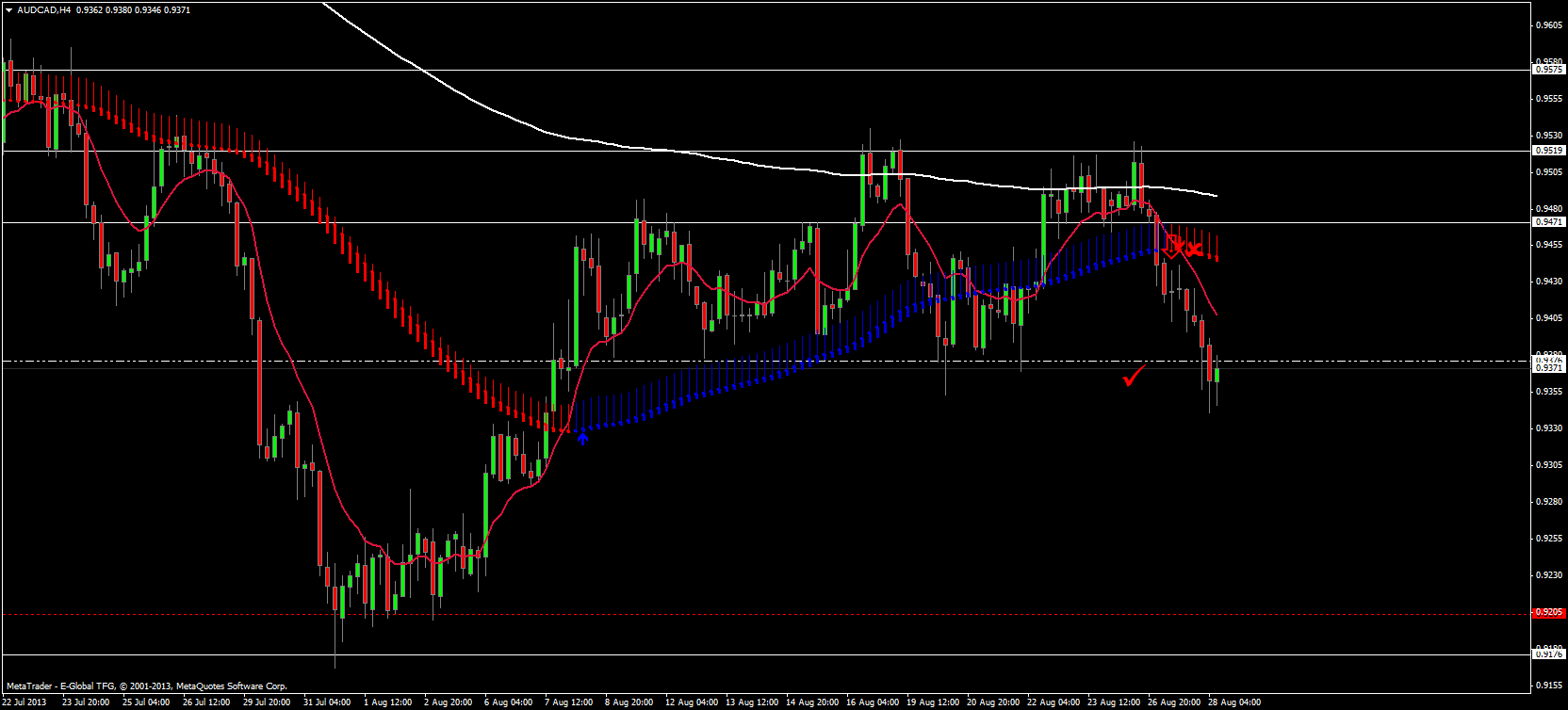
Task: Click the 0.9430 price scale value
Action: (x=1549, y=282)
